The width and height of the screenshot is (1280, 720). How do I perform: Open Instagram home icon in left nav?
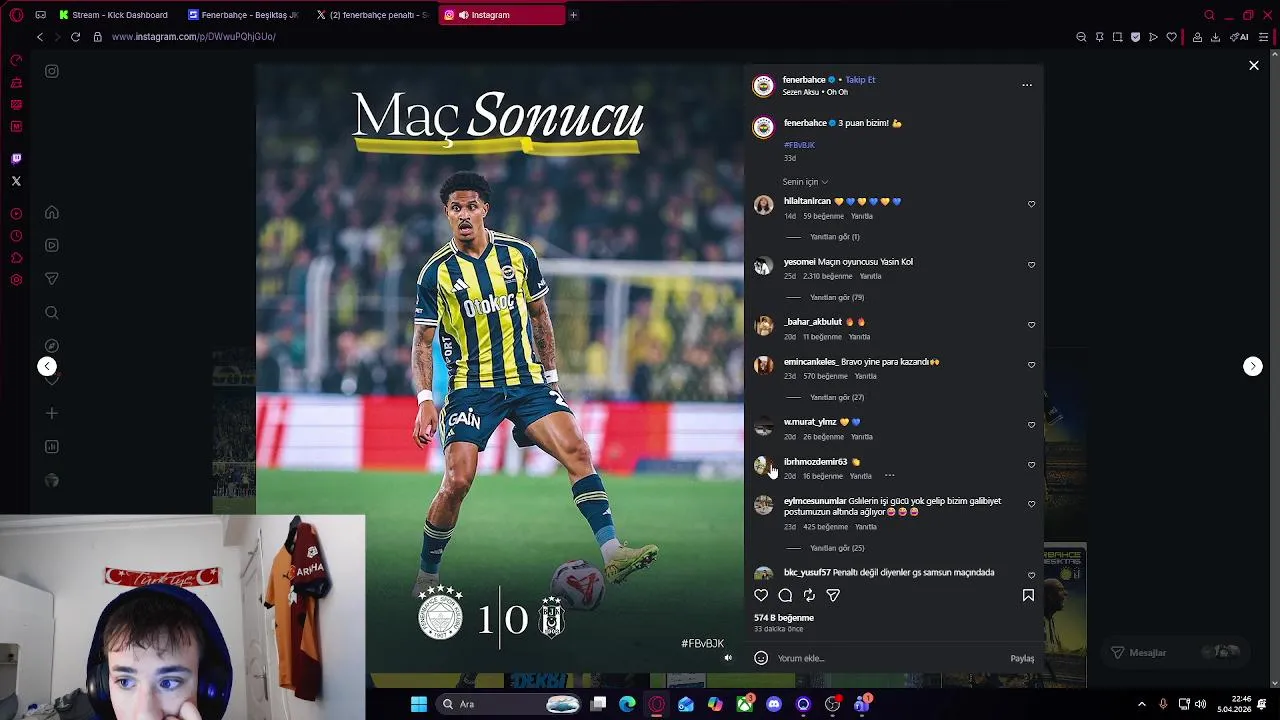[52, 212]
